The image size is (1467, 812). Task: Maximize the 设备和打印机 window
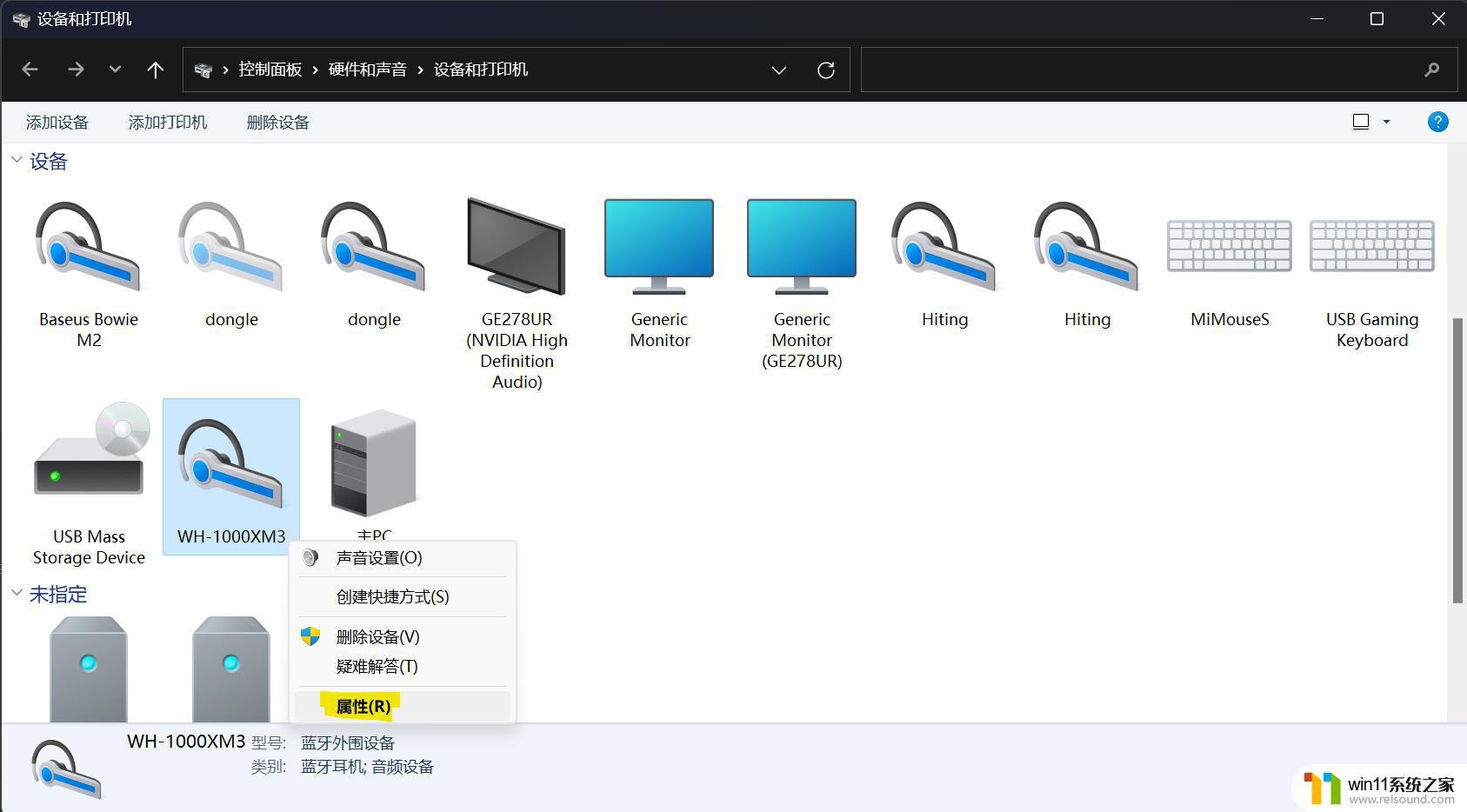pyautogui.click(x=1377, y=18)
